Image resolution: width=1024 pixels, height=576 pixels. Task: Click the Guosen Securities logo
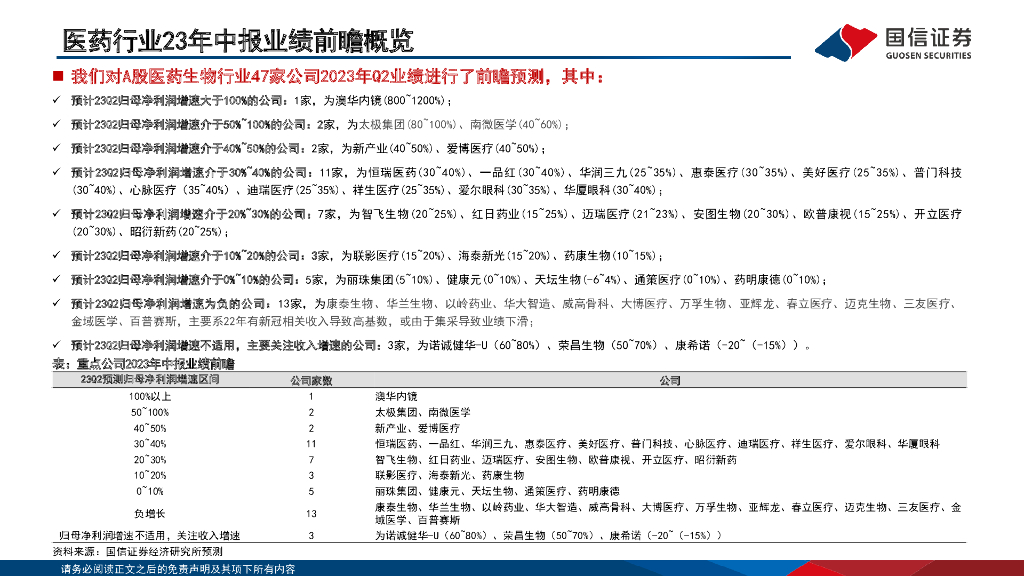[893, 42]
